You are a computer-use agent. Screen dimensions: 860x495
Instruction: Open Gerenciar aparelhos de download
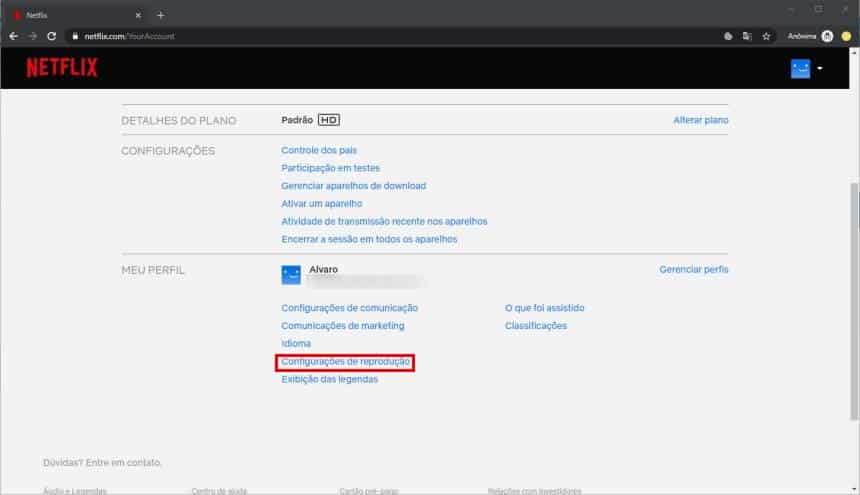tap(353, 186)
